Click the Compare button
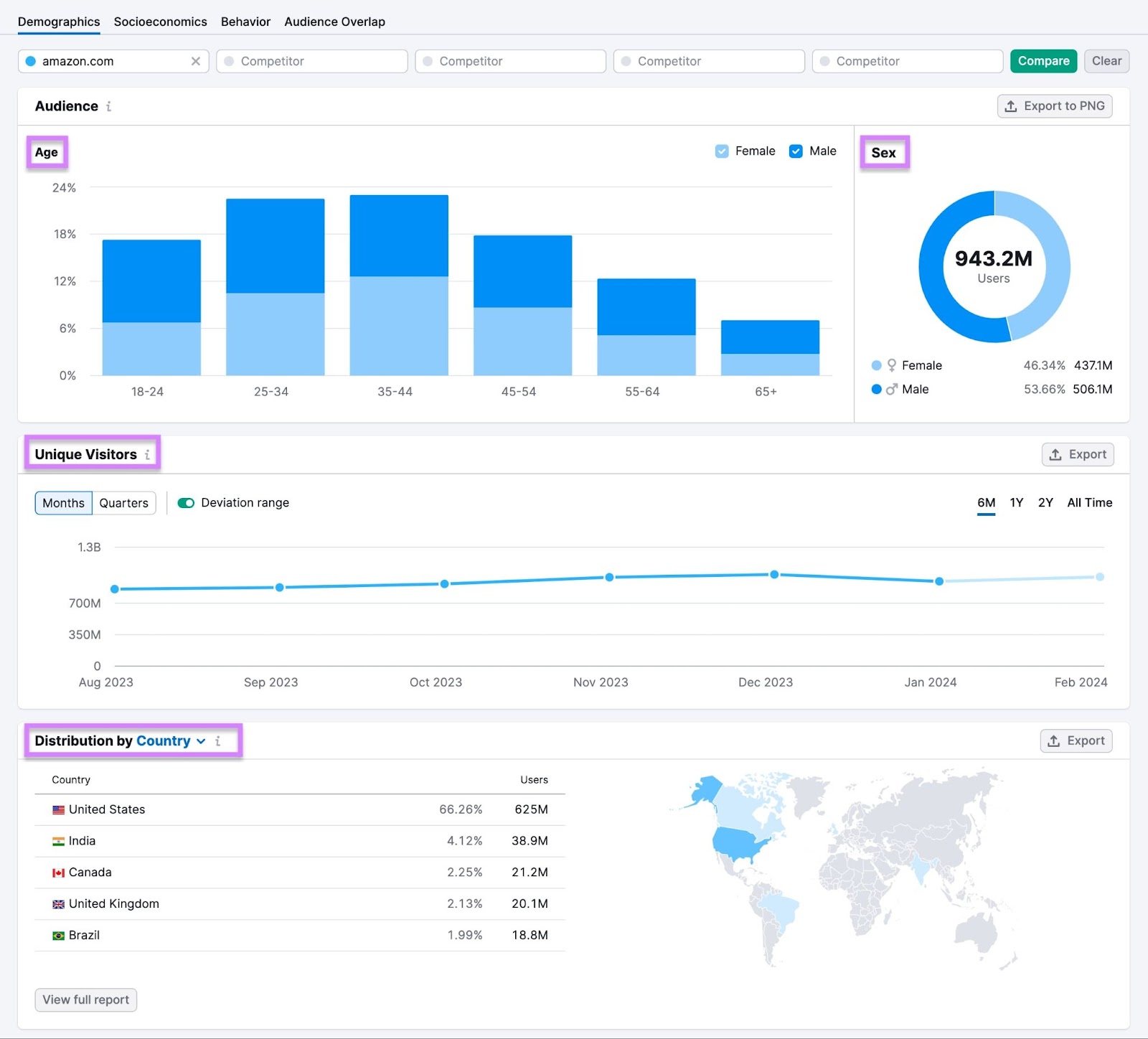Screen dimensions: 1148x1039 point(1043,61)
